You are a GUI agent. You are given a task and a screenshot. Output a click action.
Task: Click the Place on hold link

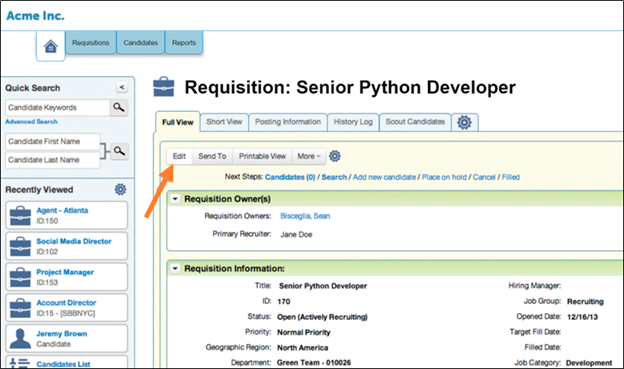(444, 177)
